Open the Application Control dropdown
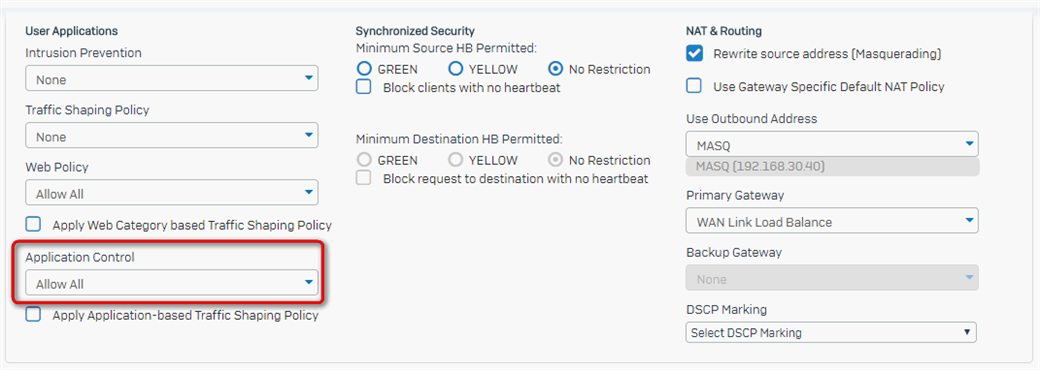This screenshot has height=370, width=1040. (x=172, y=283)
